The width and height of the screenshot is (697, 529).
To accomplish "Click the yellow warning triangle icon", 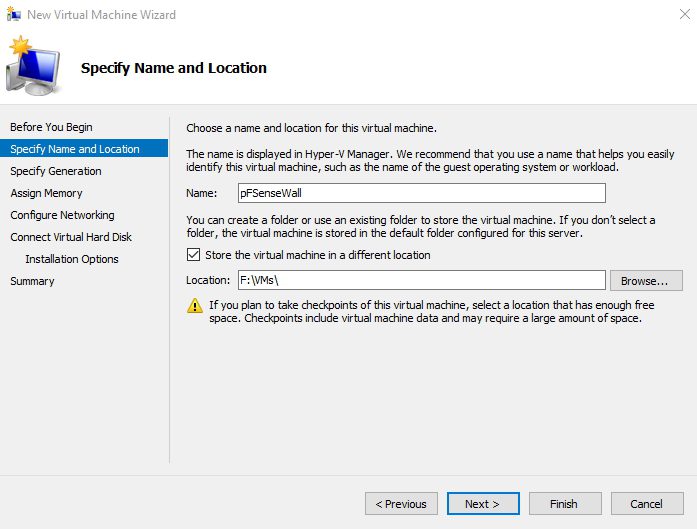I will click(x=194, y=306).
